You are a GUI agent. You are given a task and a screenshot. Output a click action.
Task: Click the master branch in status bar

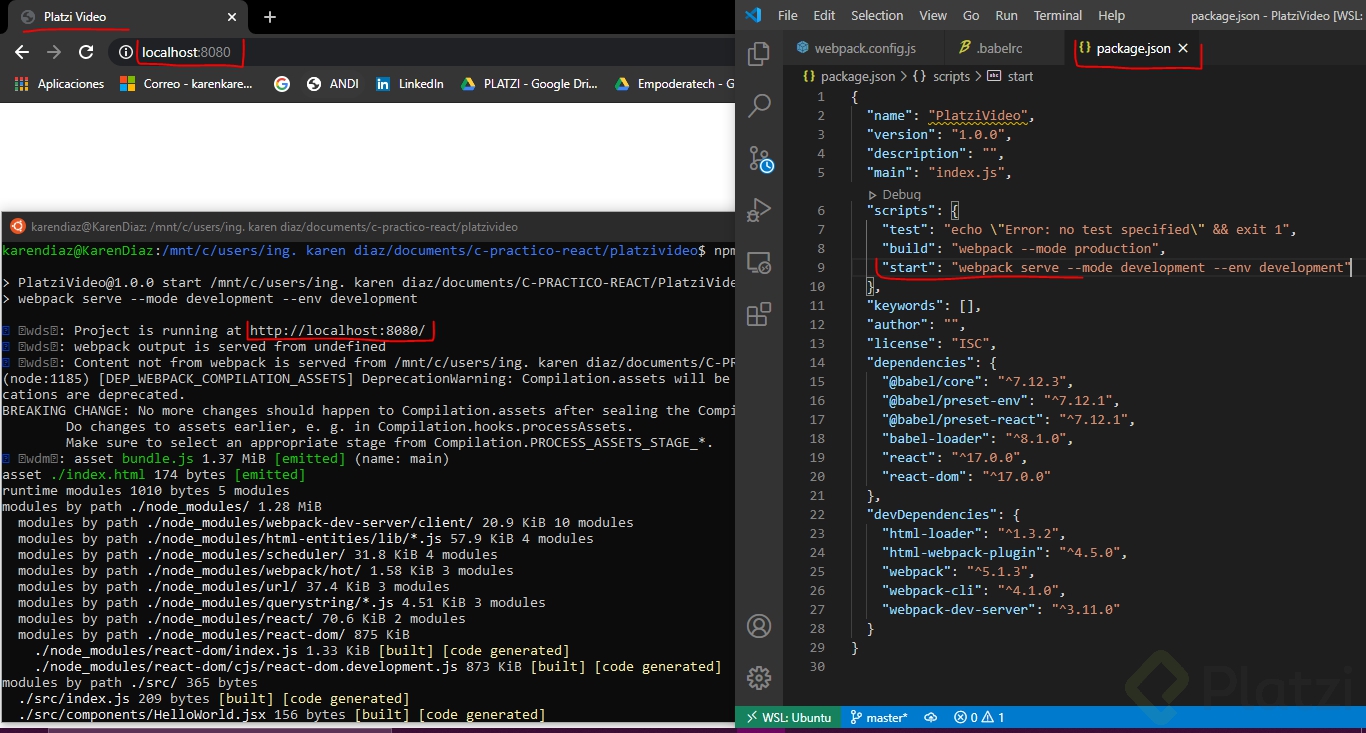879,717
